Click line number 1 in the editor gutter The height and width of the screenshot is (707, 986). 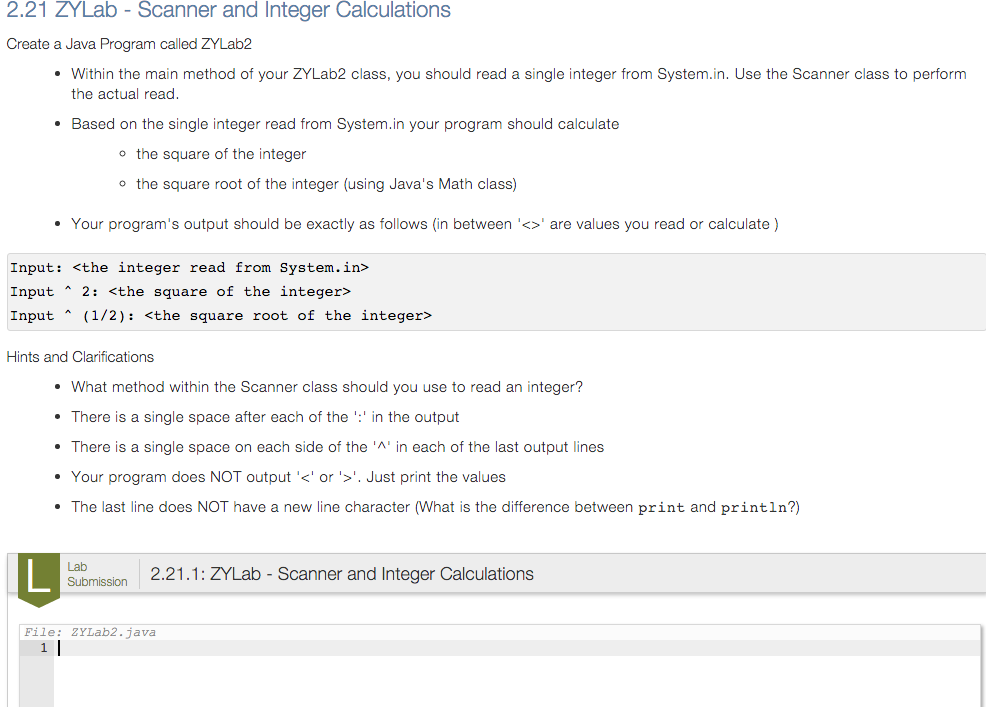[43, 648]
